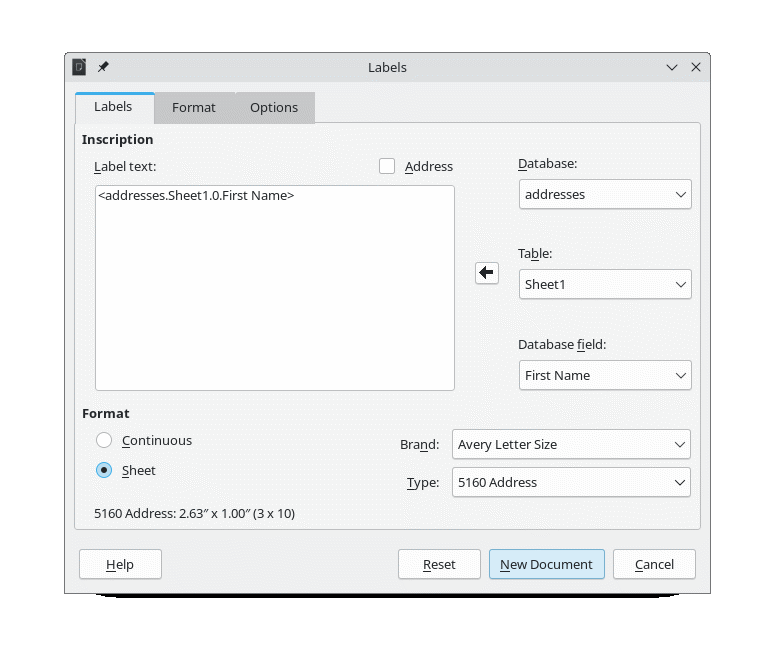Open the Database dropdown showing addresses

[605, 194]
